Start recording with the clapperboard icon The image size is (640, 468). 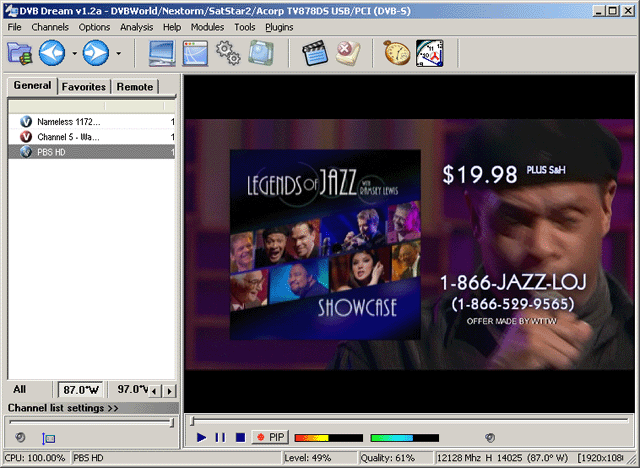click(315, 53)
